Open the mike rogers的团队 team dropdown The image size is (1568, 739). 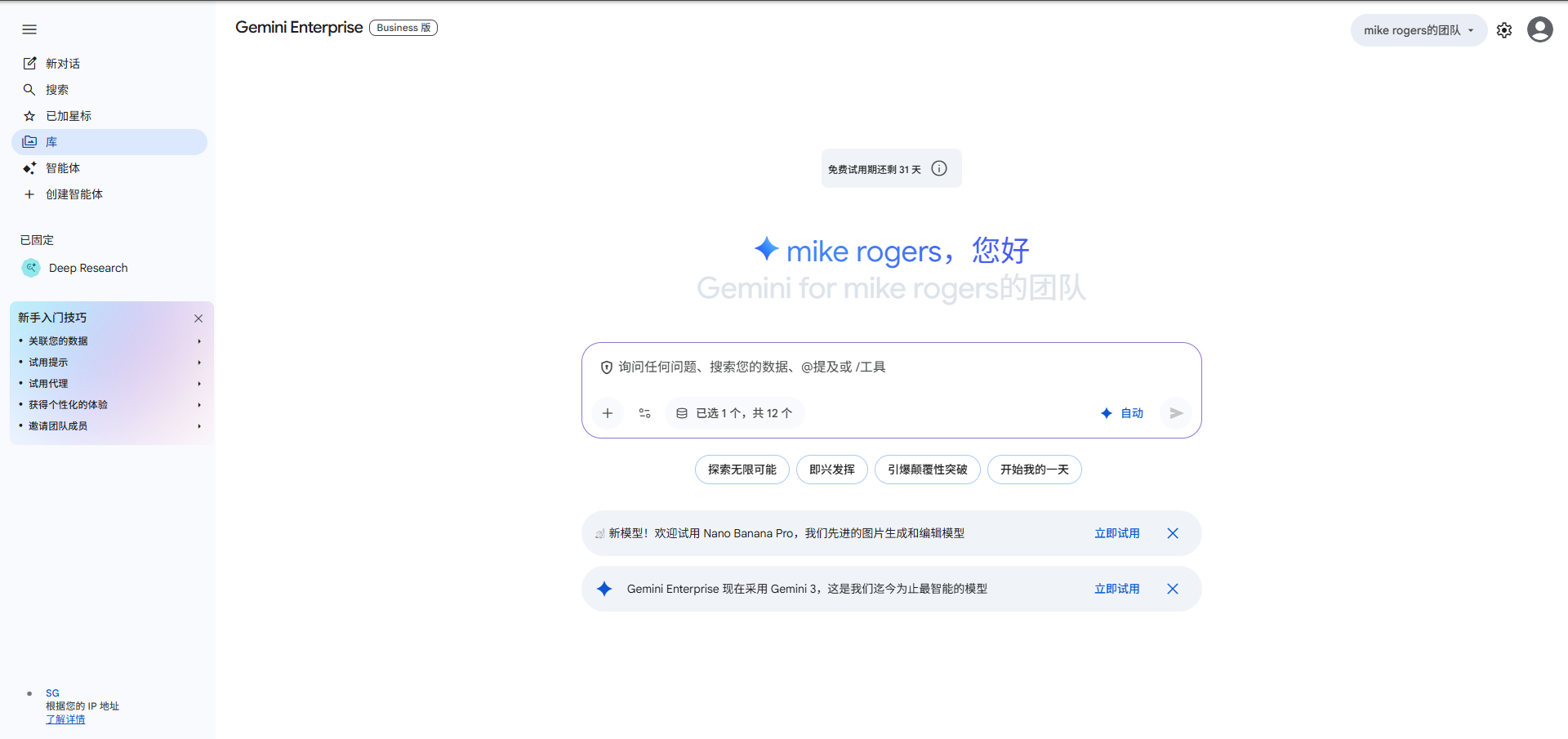click(1418, 30)
